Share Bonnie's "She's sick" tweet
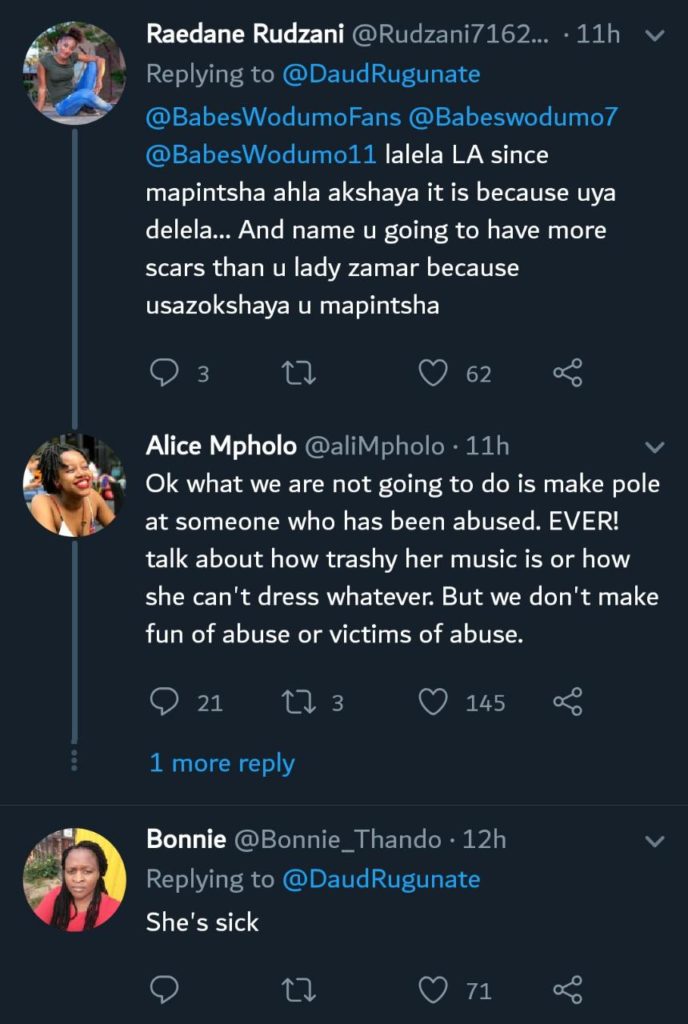This screenshot has height=1024, width=688. tap(567, 990)
